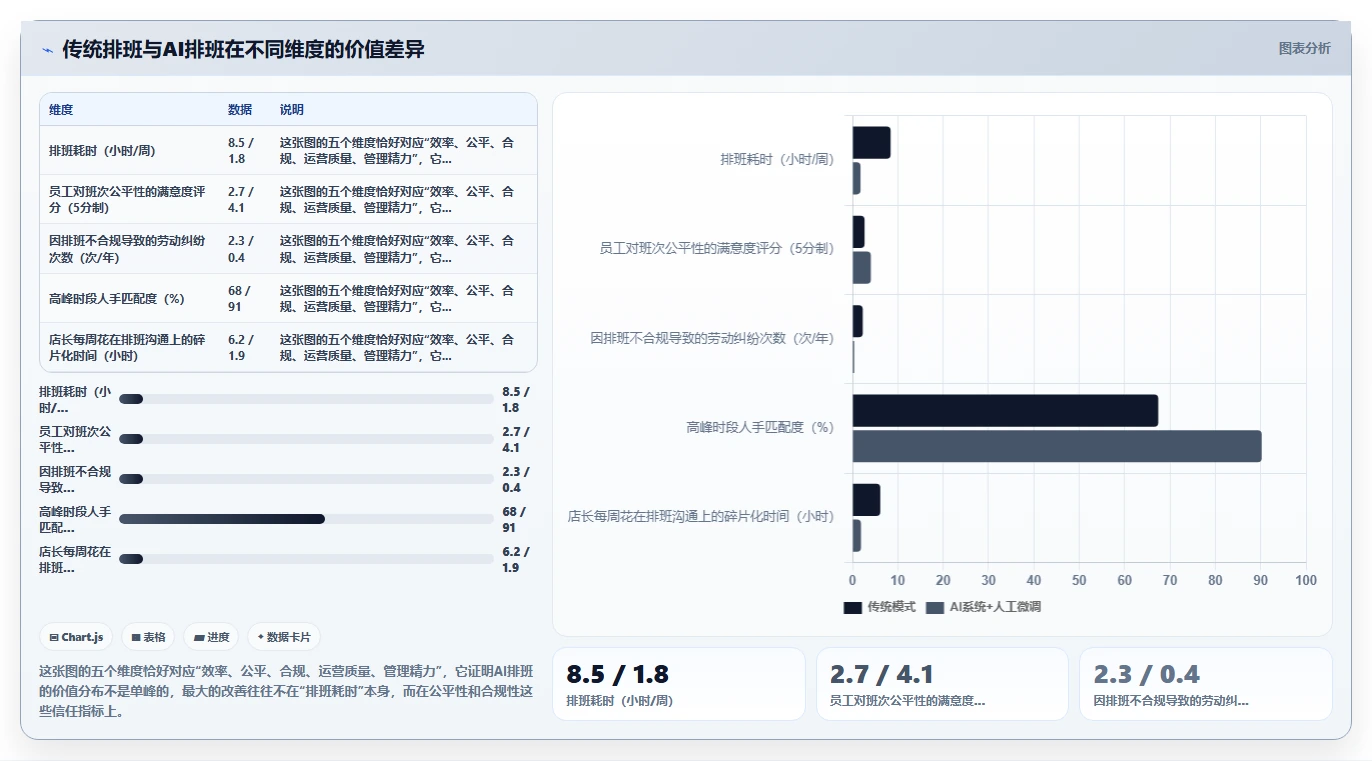Click table row 员工对班次公平性的满意度评分
This screenshot has height=761, width=1372.
pyautogui.click(x=288, y=199)
